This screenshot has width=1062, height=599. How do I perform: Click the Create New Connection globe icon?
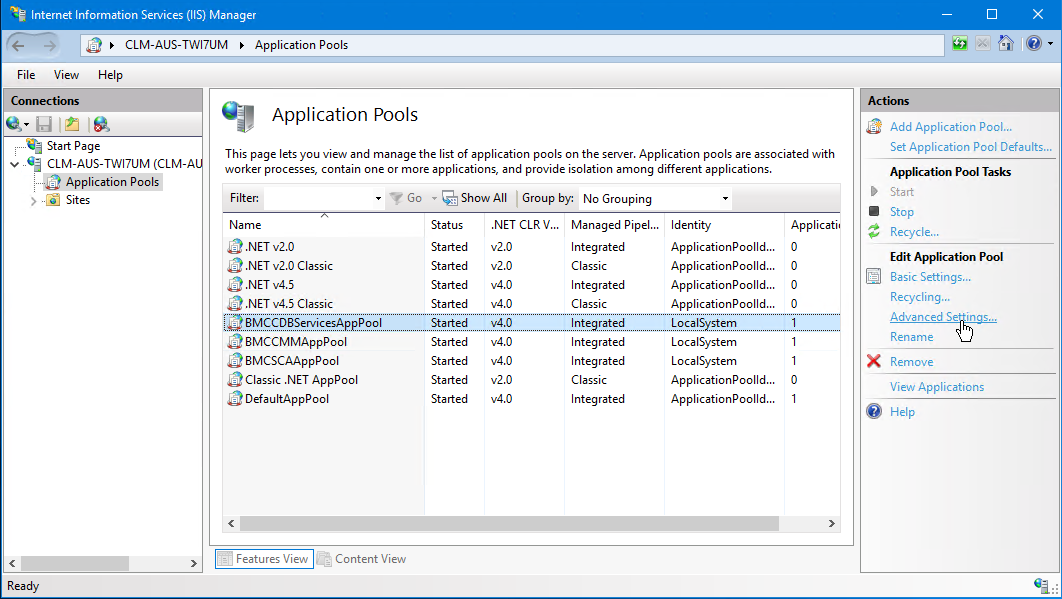(14, 124)
